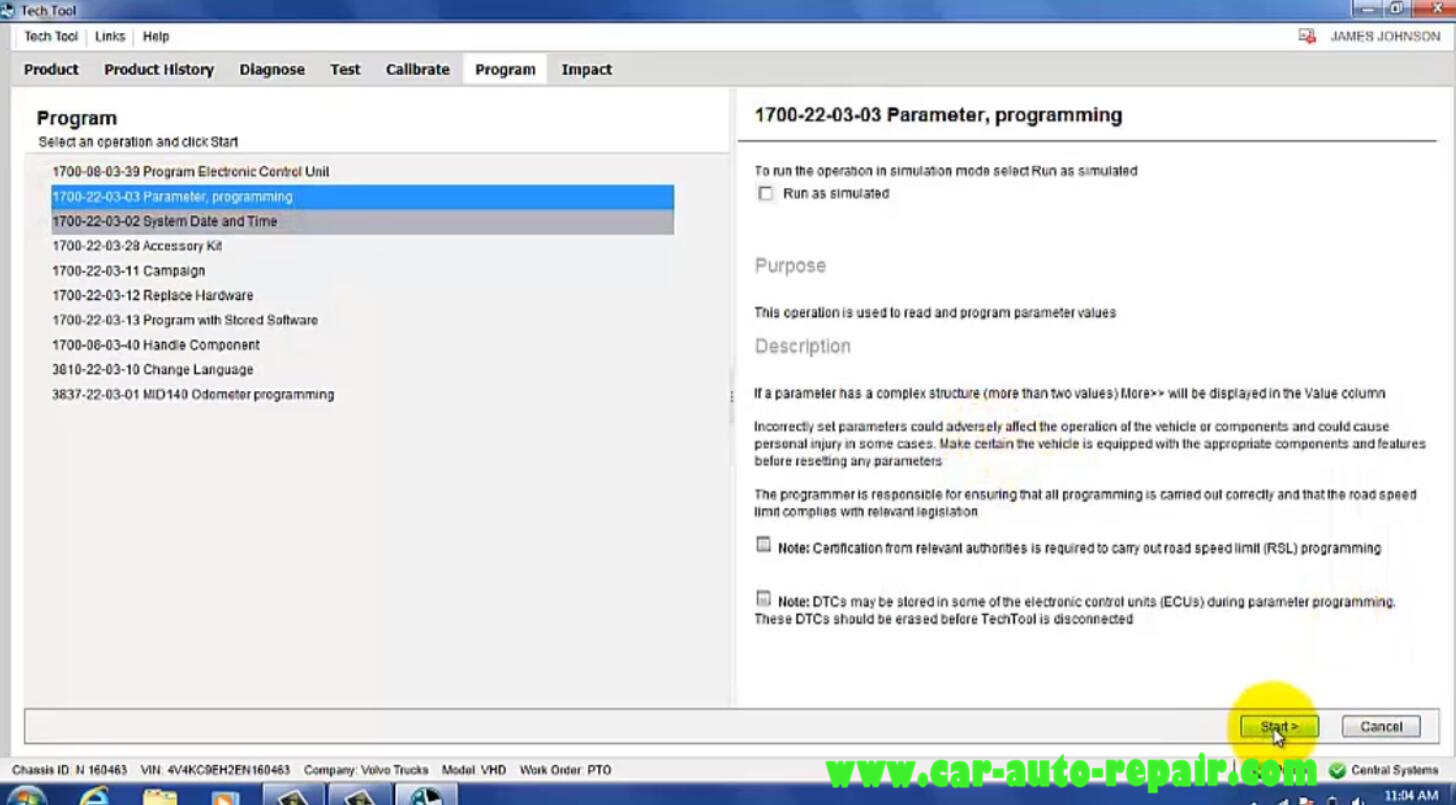Click the Description heading in the details pane

pos(803,347)
